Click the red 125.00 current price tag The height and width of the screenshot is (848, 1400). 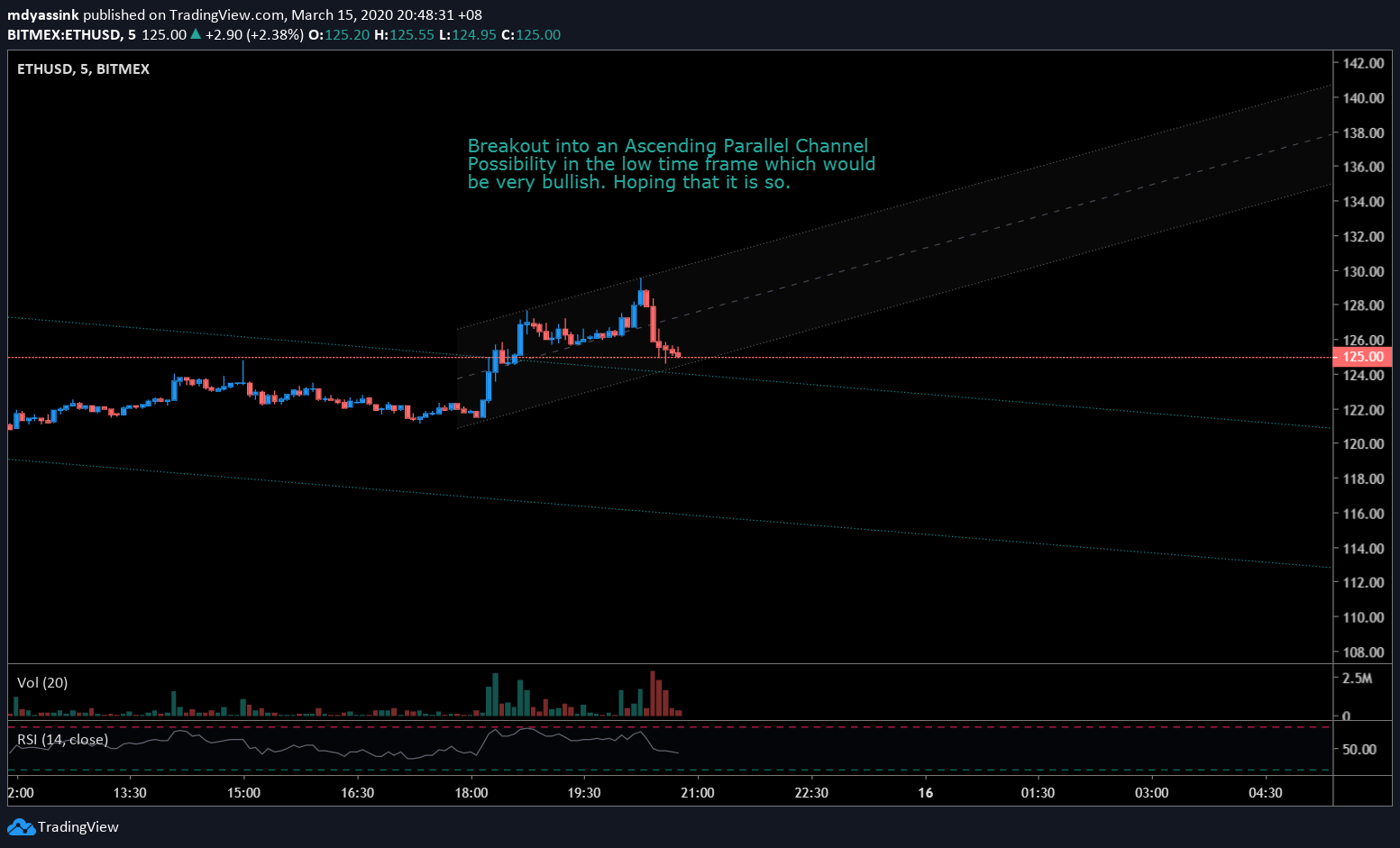[1362, 357]
